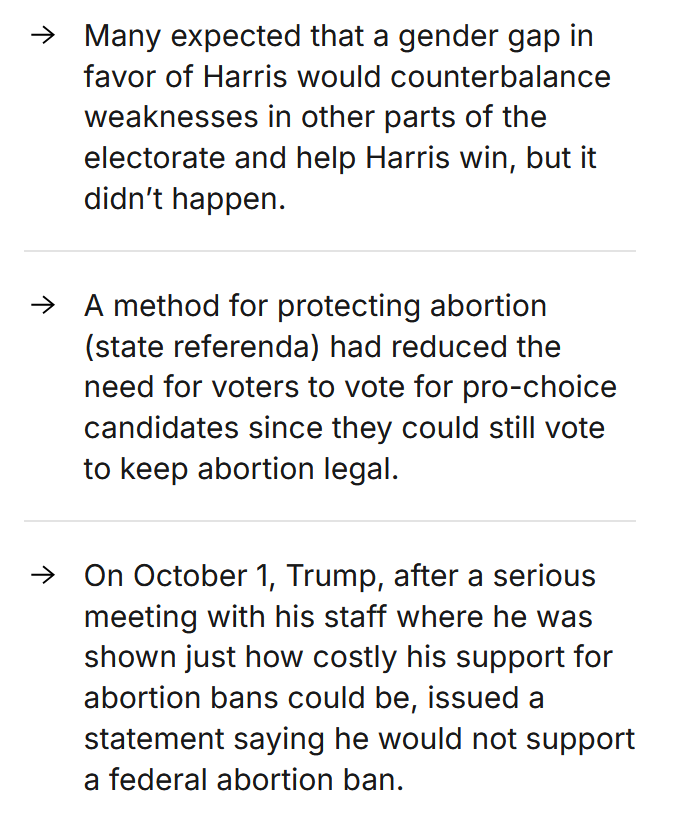Click the line 'need for voters to vote for pro-choice'
Screen dimensions: 676x828
pos(350,388)
